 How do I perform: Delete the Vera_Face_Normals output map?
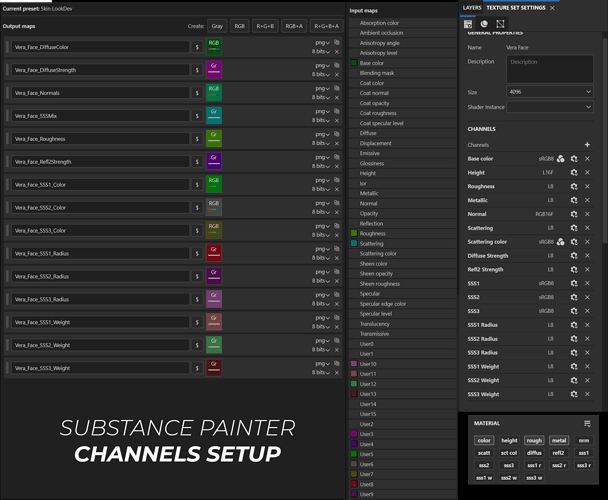click(337, 97)
